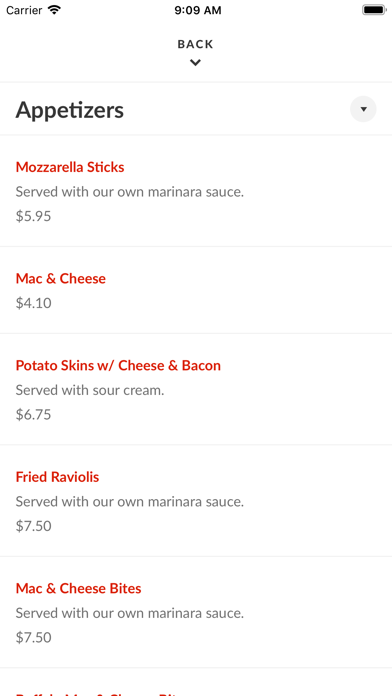This screenshot has width=392, height=696.
Task: Open the Appetizers category dropdown arrow
Action: (x=363, y=109)
